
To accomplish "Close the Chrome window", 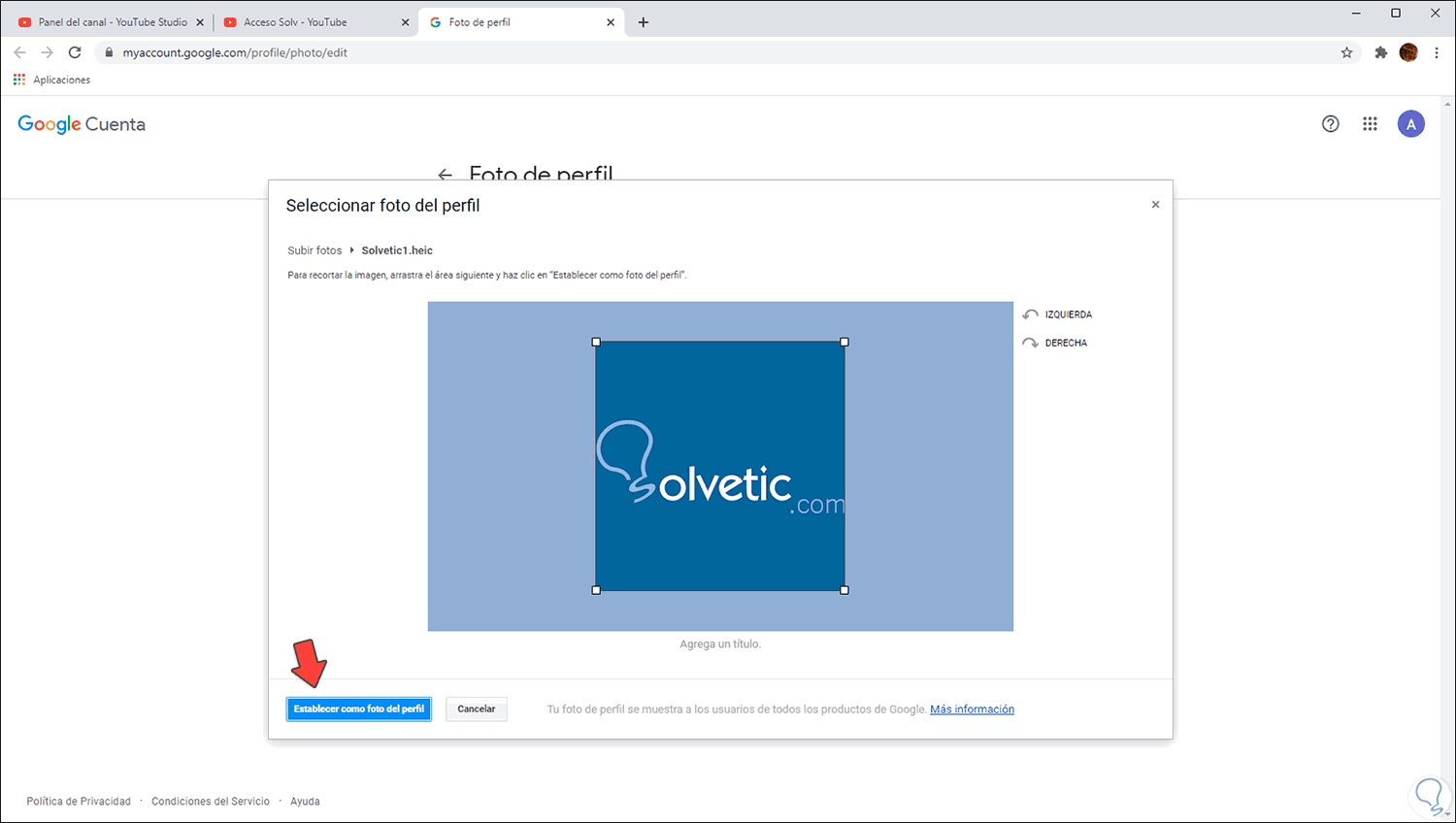I will (x=1436, y=14).
